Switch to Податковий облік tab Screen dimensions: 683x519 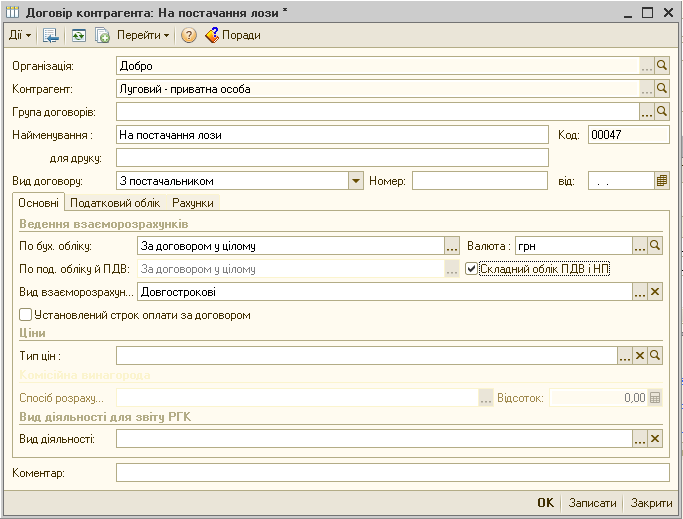116,203
